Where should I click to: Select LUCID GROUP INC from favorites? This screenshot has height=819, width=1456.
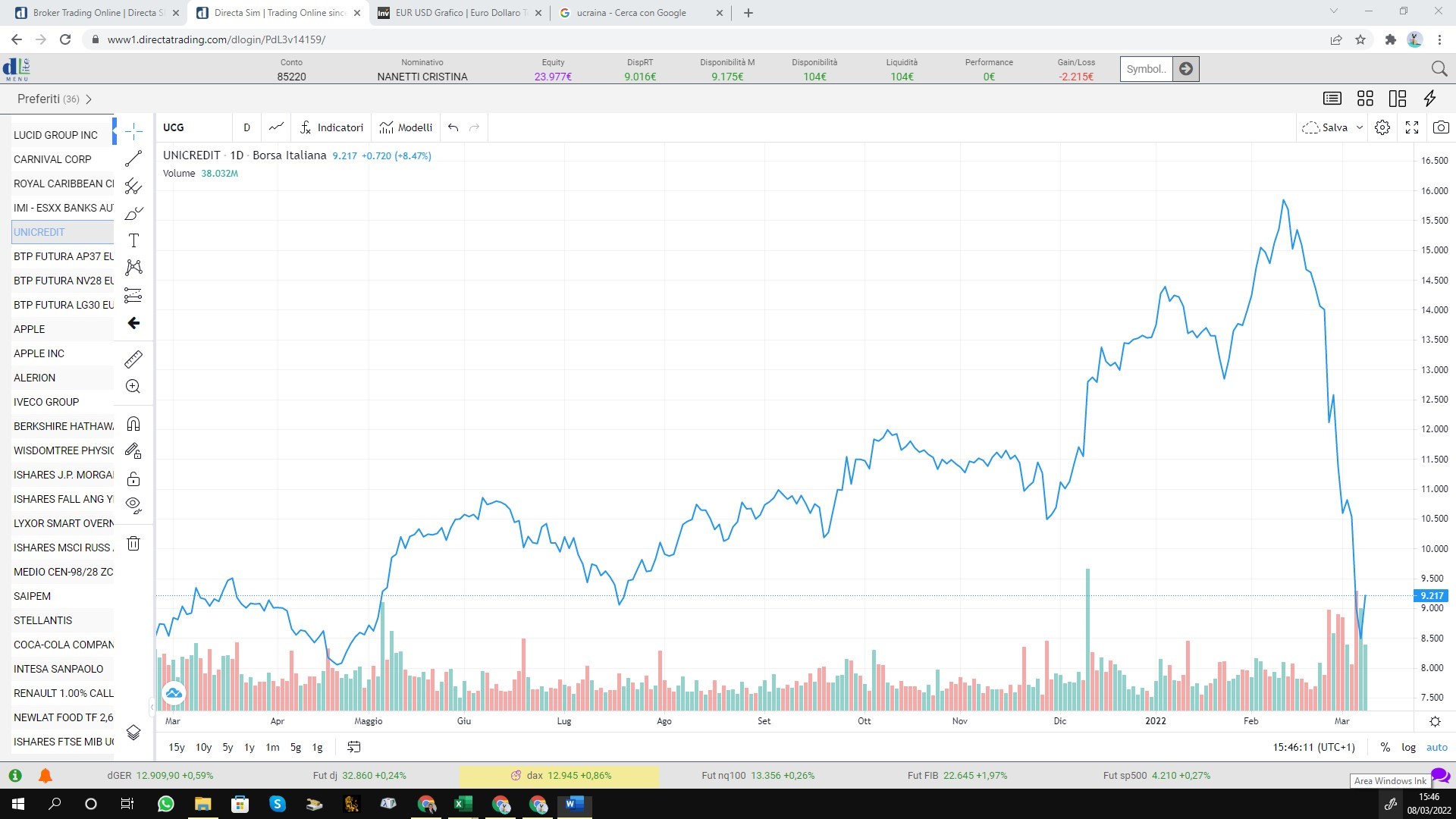(62, 135)
